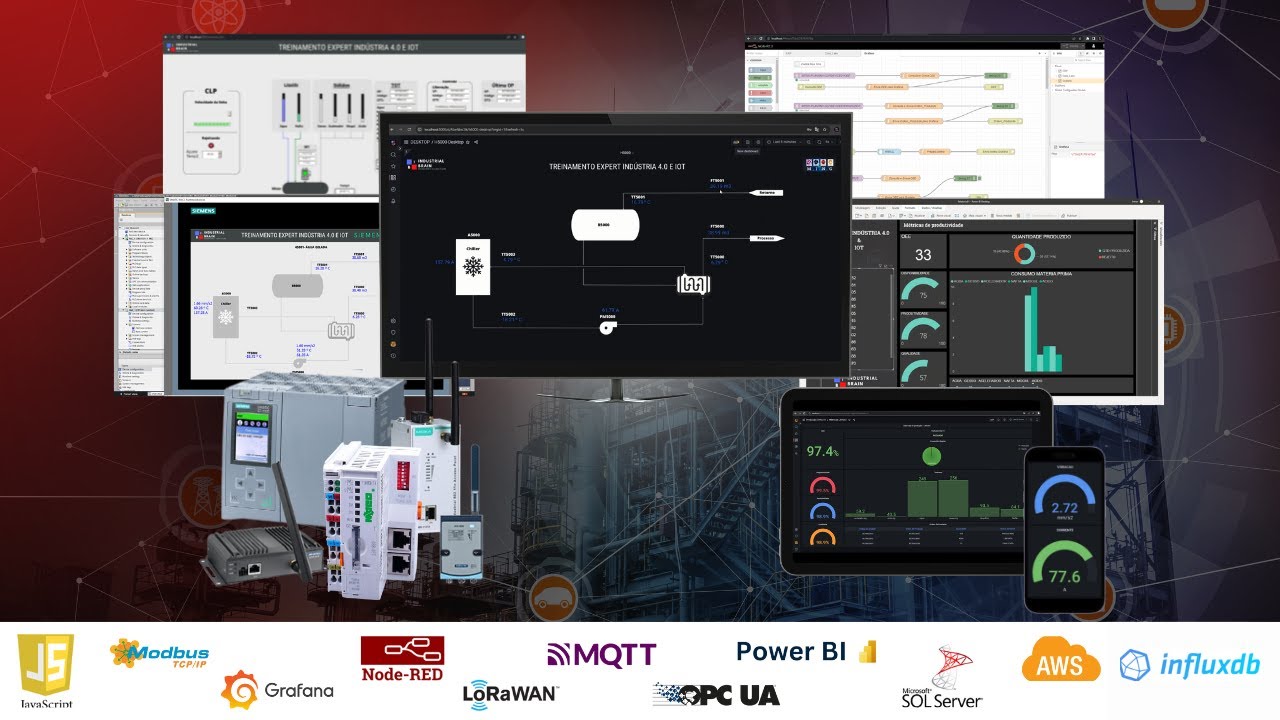
Task: Click Processo arrow label in Grafana dashboard
Action: [x=767, y=238]
